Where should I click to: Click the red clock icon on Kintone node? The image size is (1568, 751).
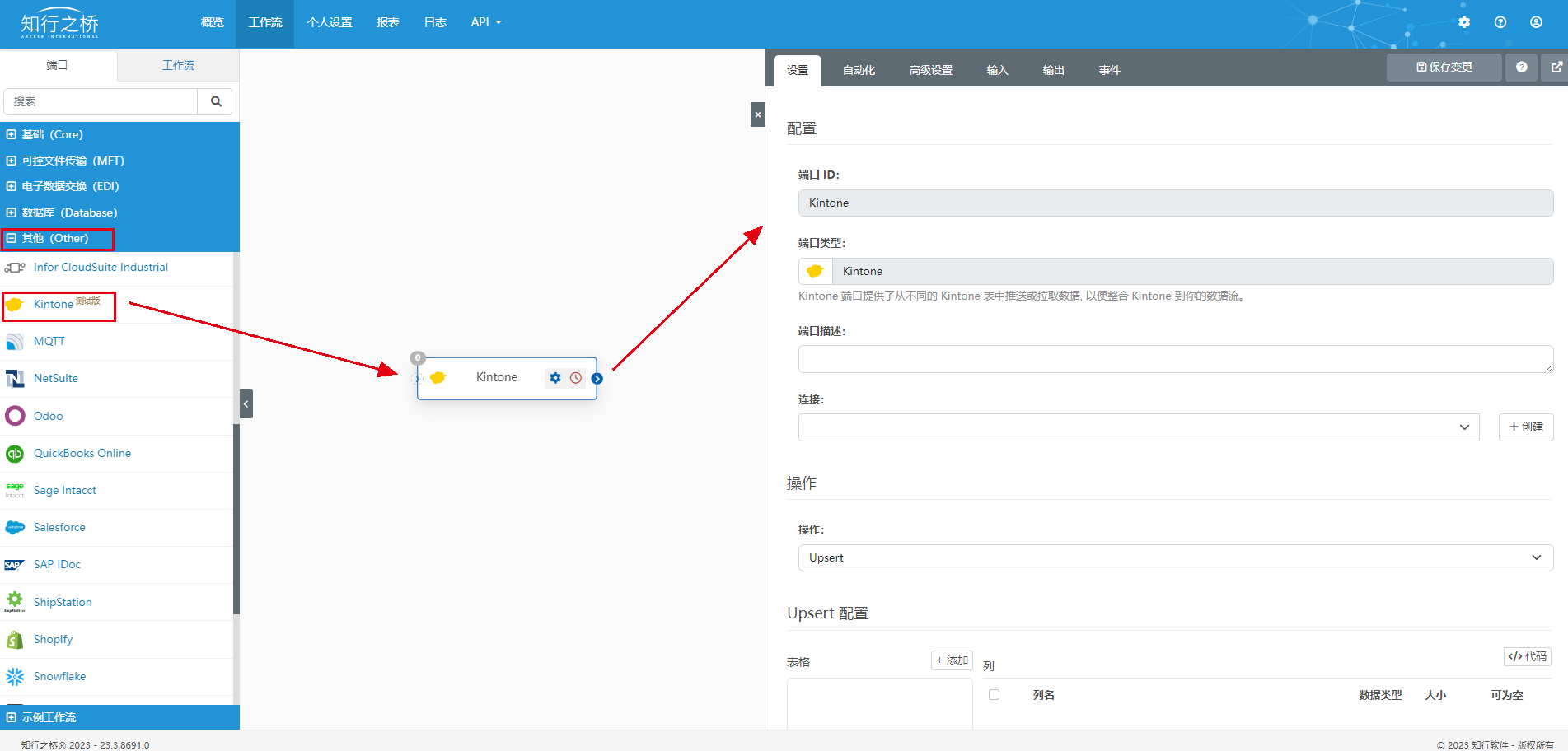tap(576, 378)
